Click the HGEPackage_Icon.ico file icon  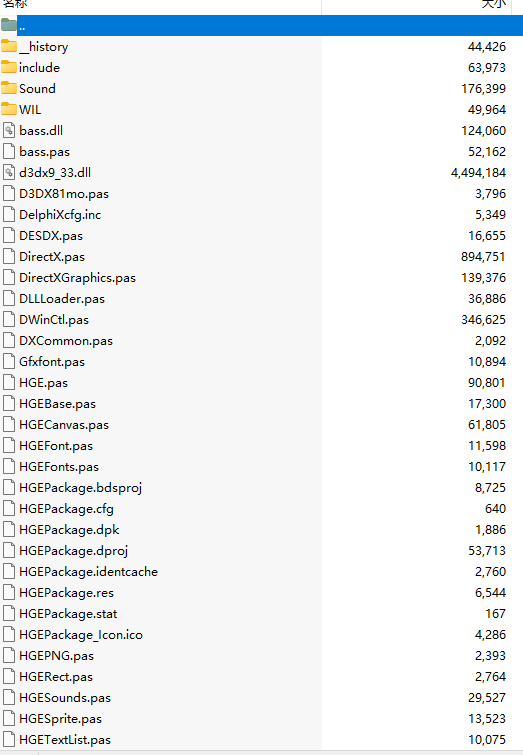(9, 635)
